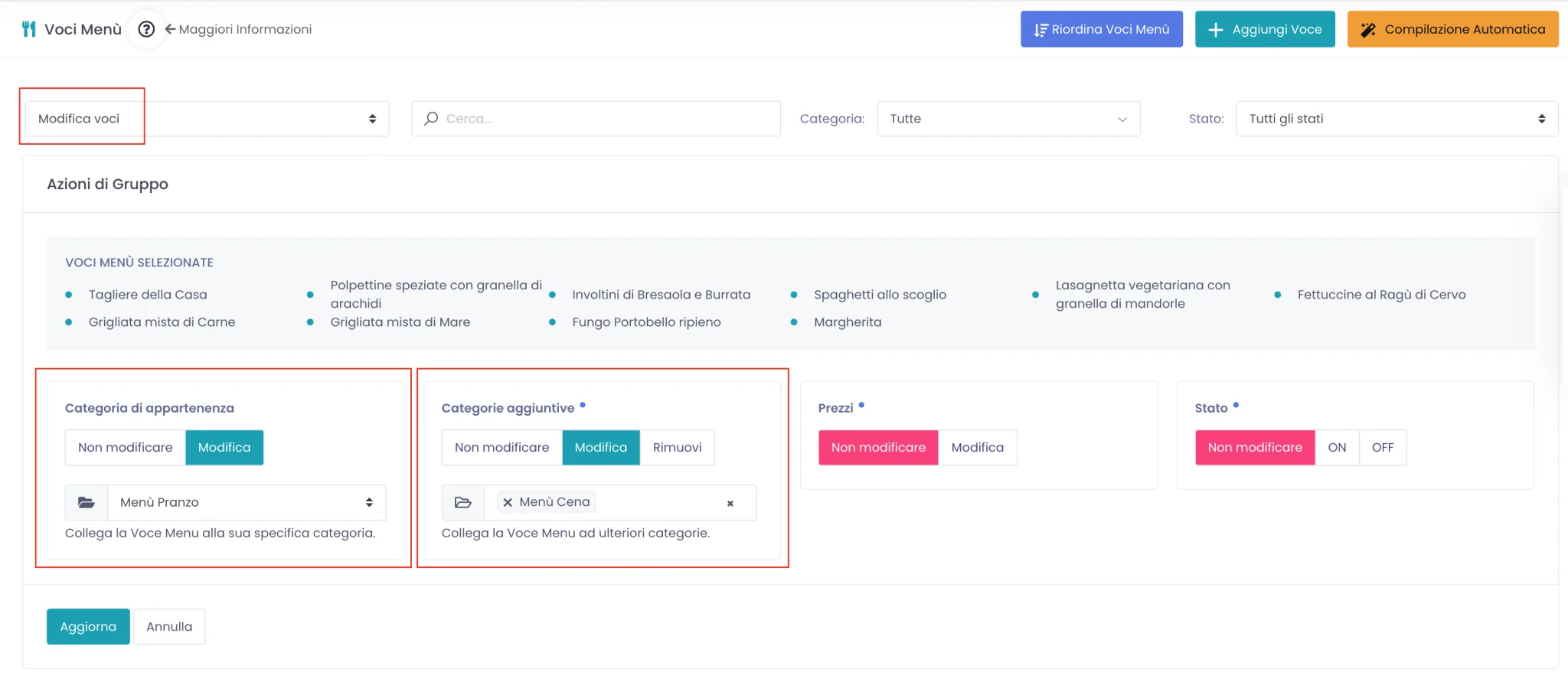Open the Modifica voci action dropdown

coord(207,119)
